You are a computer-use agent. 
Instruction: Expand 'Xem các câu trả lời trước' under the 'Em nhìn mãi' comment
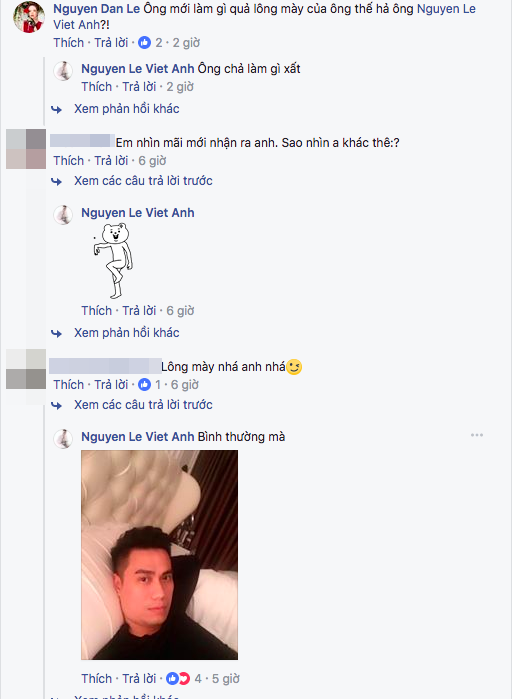coord(143,181)
